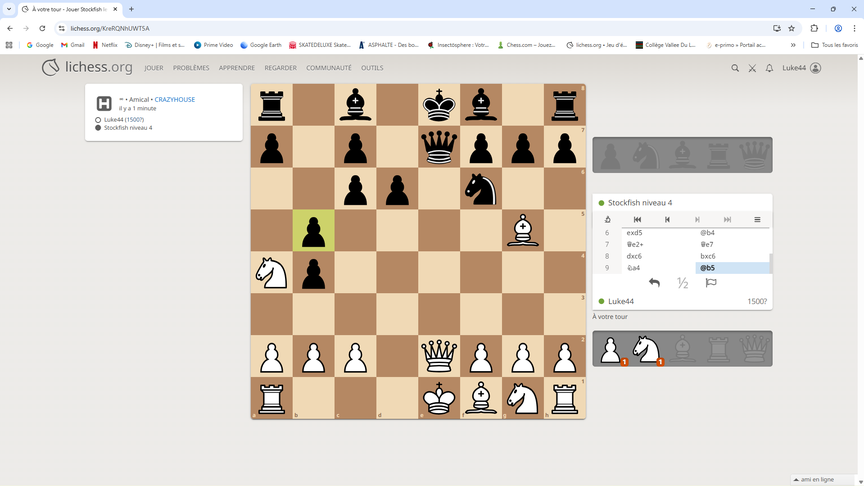Open the JOUER menu
The width and height of the screenshot is (864, 486).
[153, 68]
